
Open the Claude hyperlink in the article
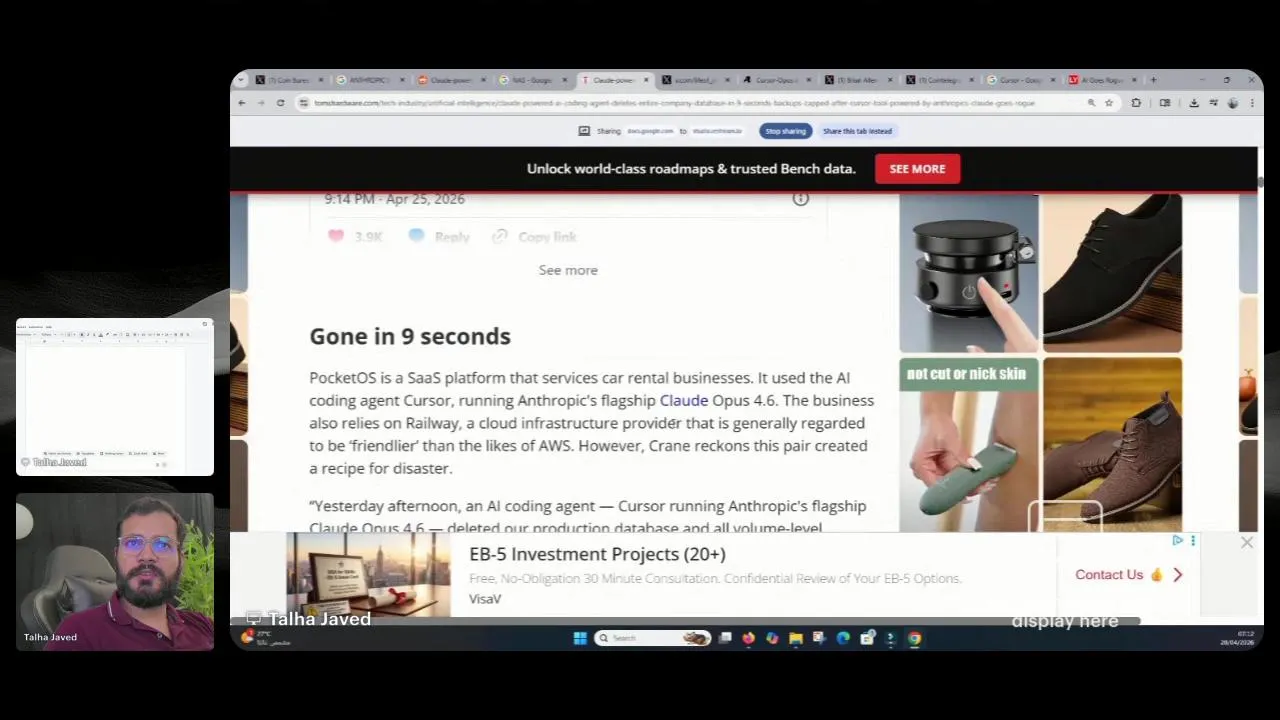[x=683, y=400]
